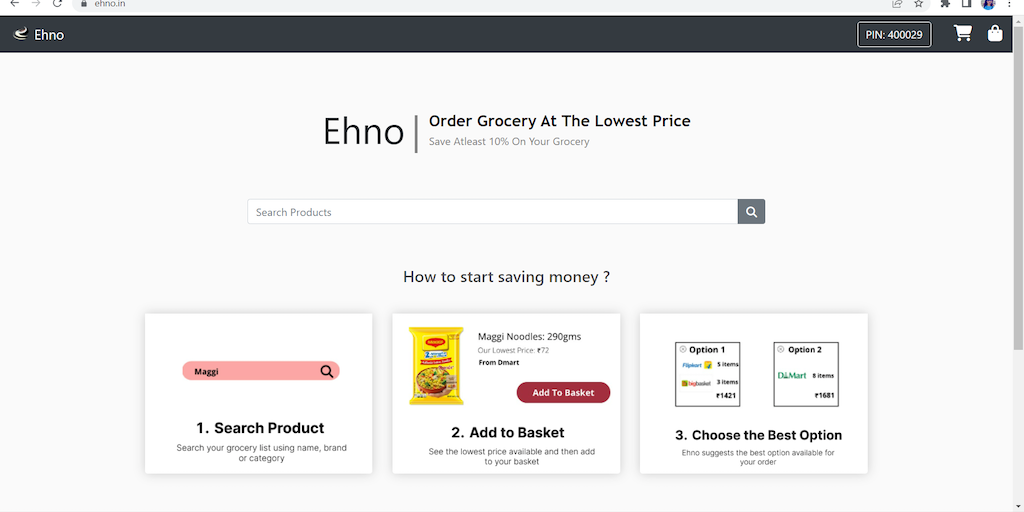Focus the Search Products input field
The image size is (1024, 512).
492,212
